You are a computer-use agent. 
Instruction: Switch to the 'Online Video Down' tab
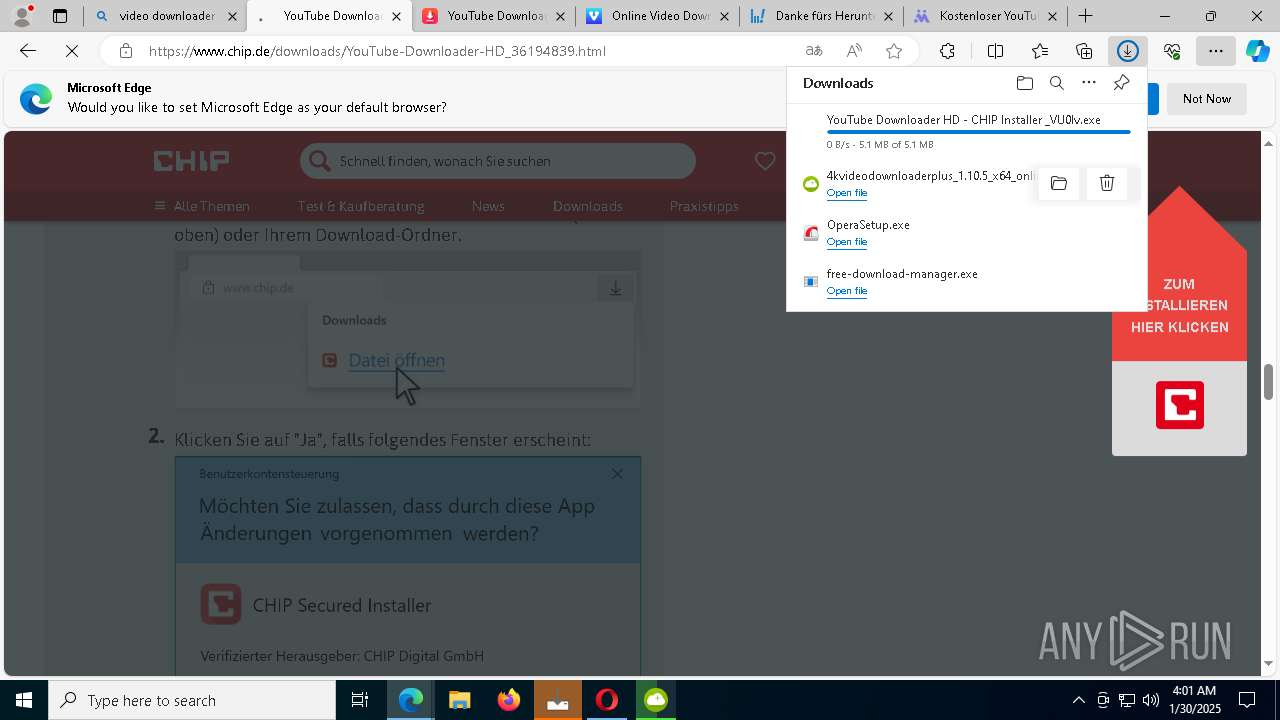(x=658, y=16)
